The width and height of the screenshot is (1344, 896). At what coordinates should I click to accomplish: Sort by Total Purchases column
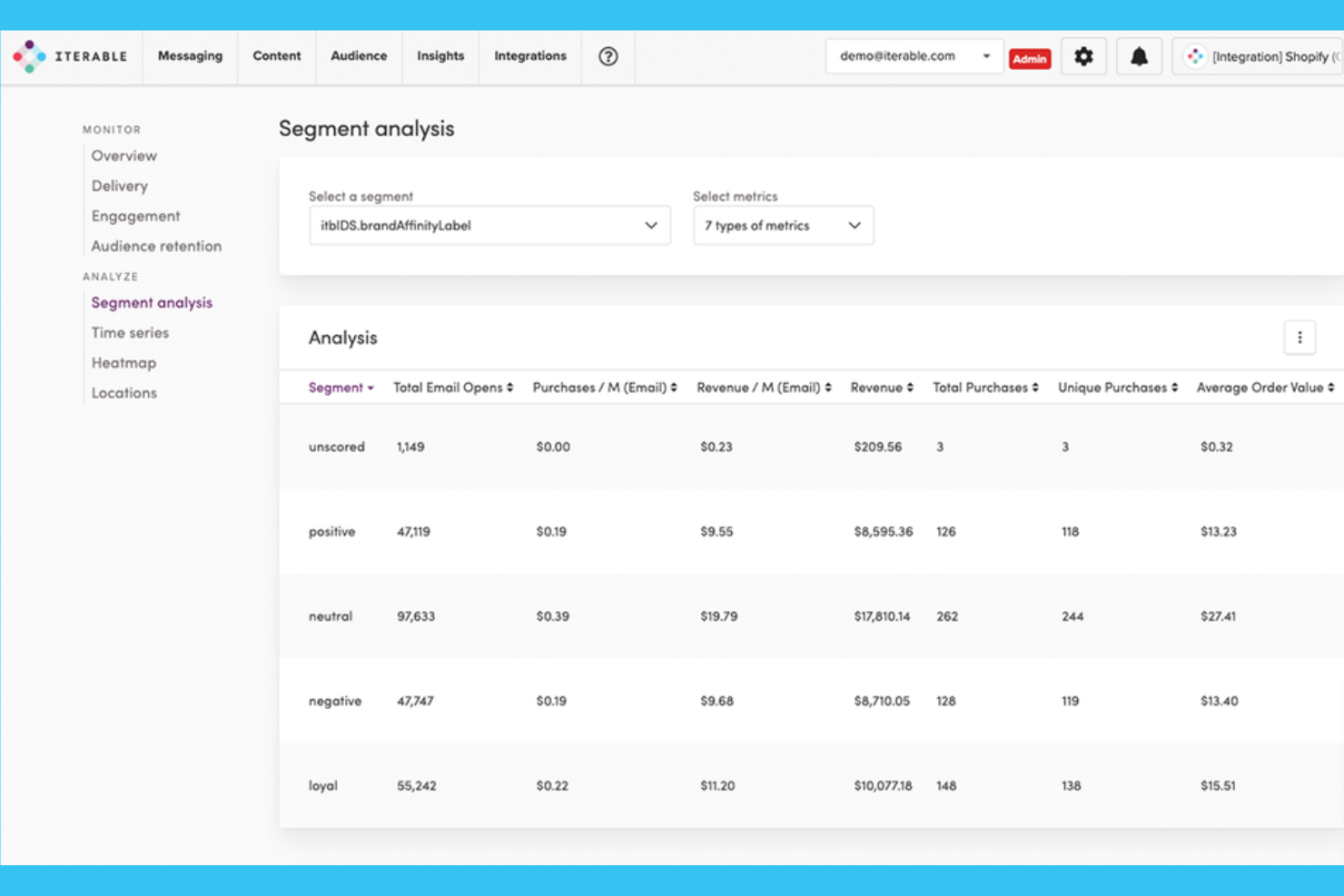point(985,388)
